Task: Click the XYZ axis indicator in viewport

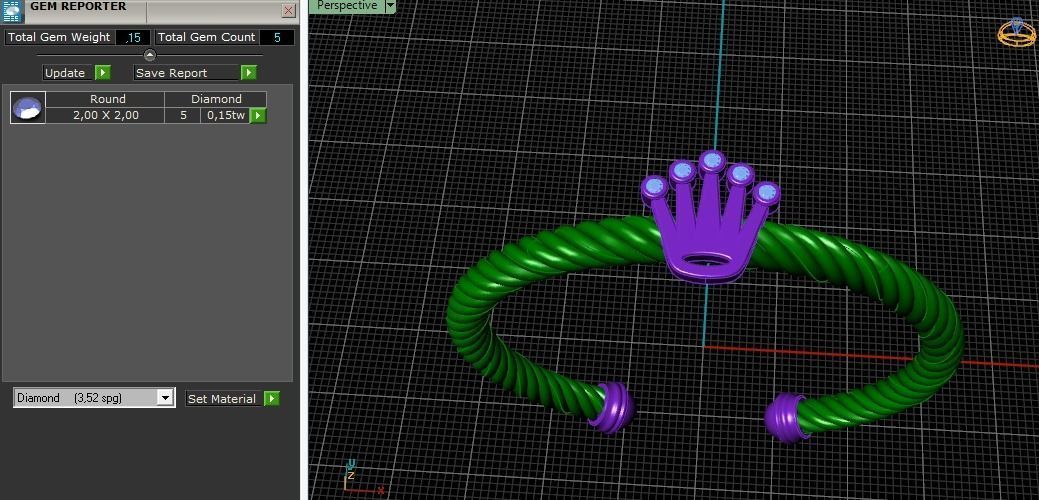Action: coord(362,478)
